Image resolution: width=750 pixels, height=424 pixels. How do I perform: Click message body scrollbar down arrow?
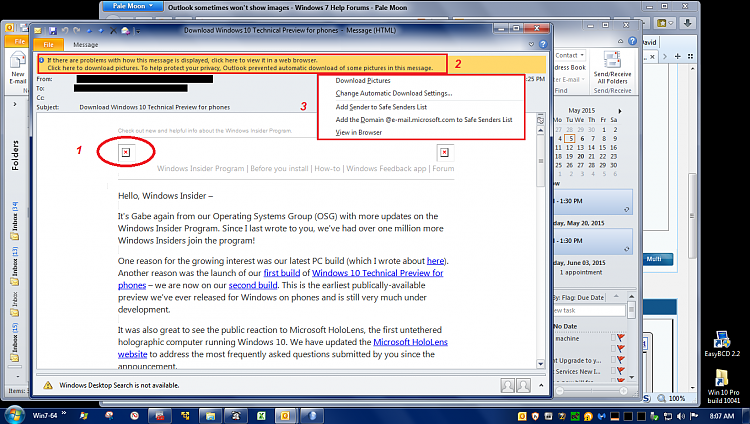540,364
